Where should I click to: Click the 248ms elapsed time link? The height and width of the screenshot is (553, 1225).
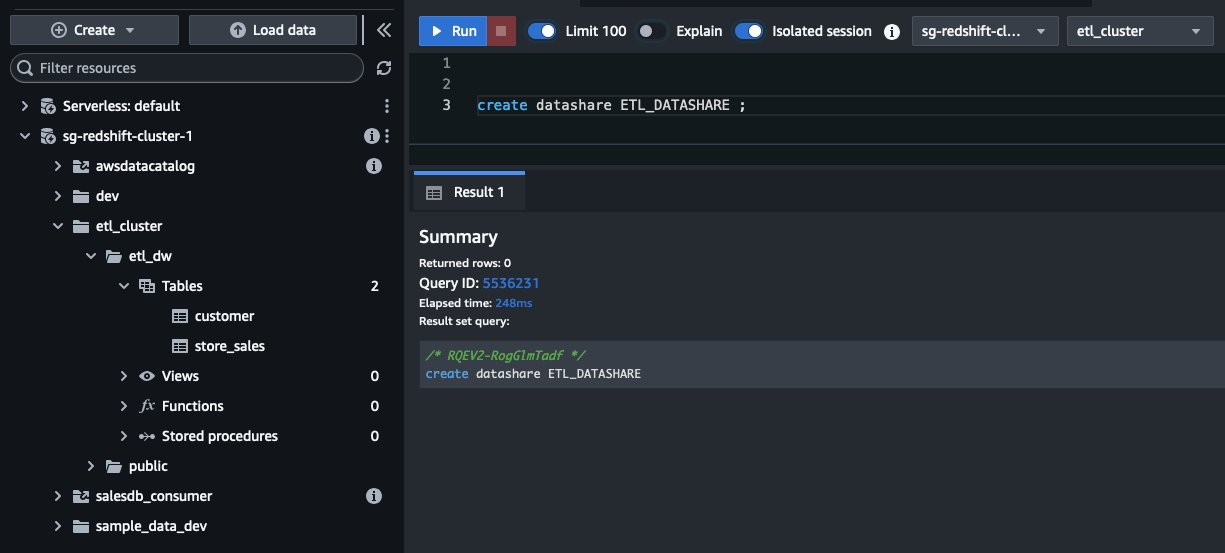(x=514, y=302)
